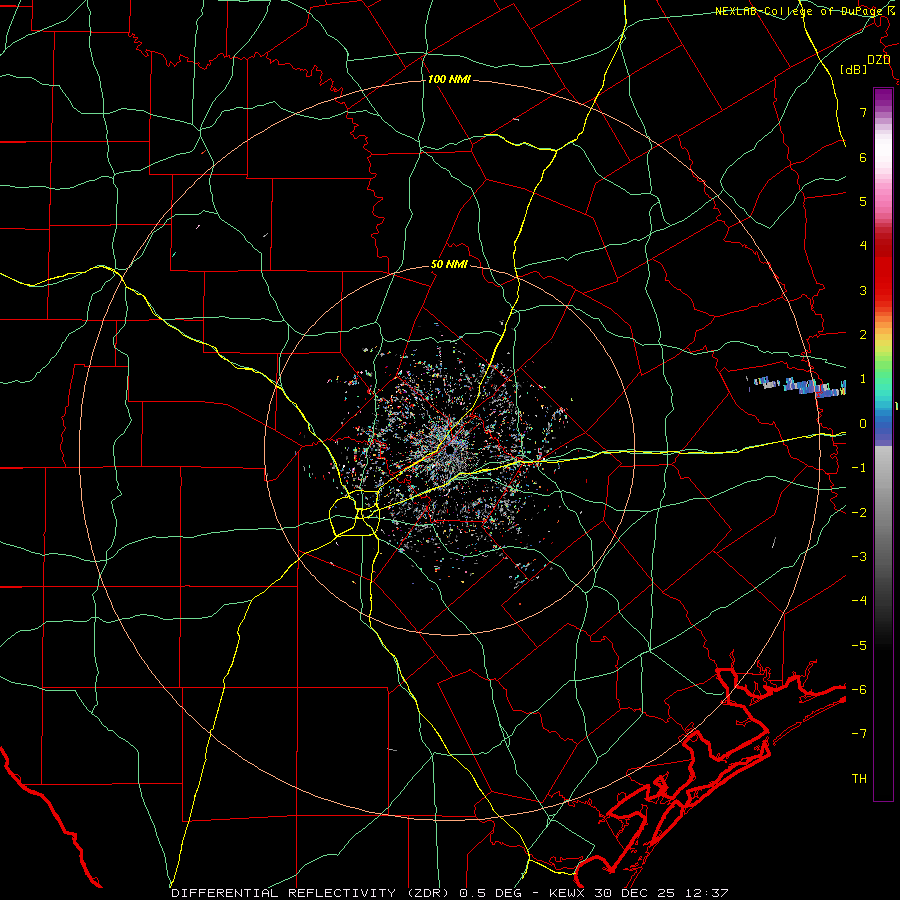Click the "3" tick label on the scale
This screenshot has width=900, height=900.
863,290
